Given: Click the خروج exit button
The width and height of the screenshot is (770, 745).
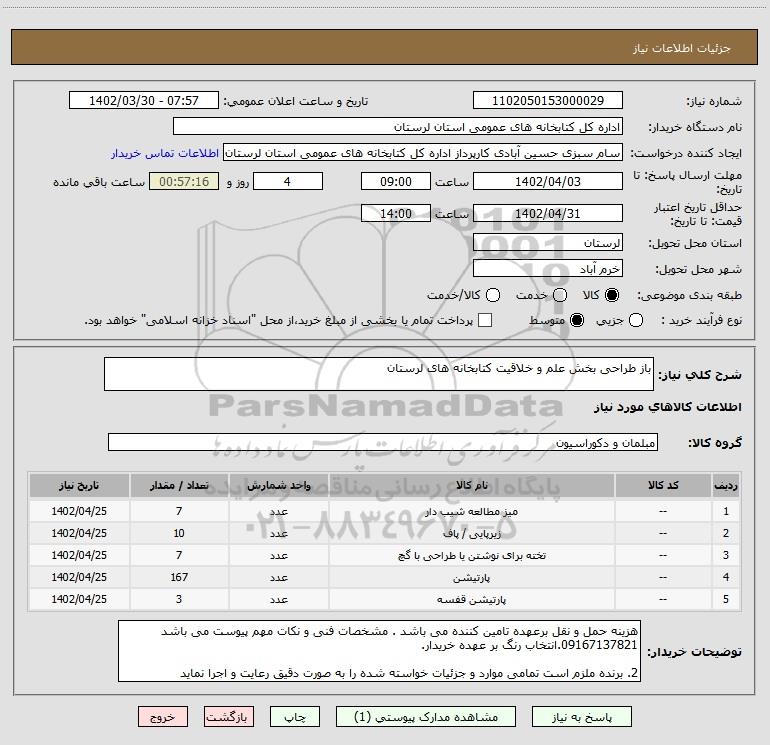Looking at the screenshot, I should (163, 717).
